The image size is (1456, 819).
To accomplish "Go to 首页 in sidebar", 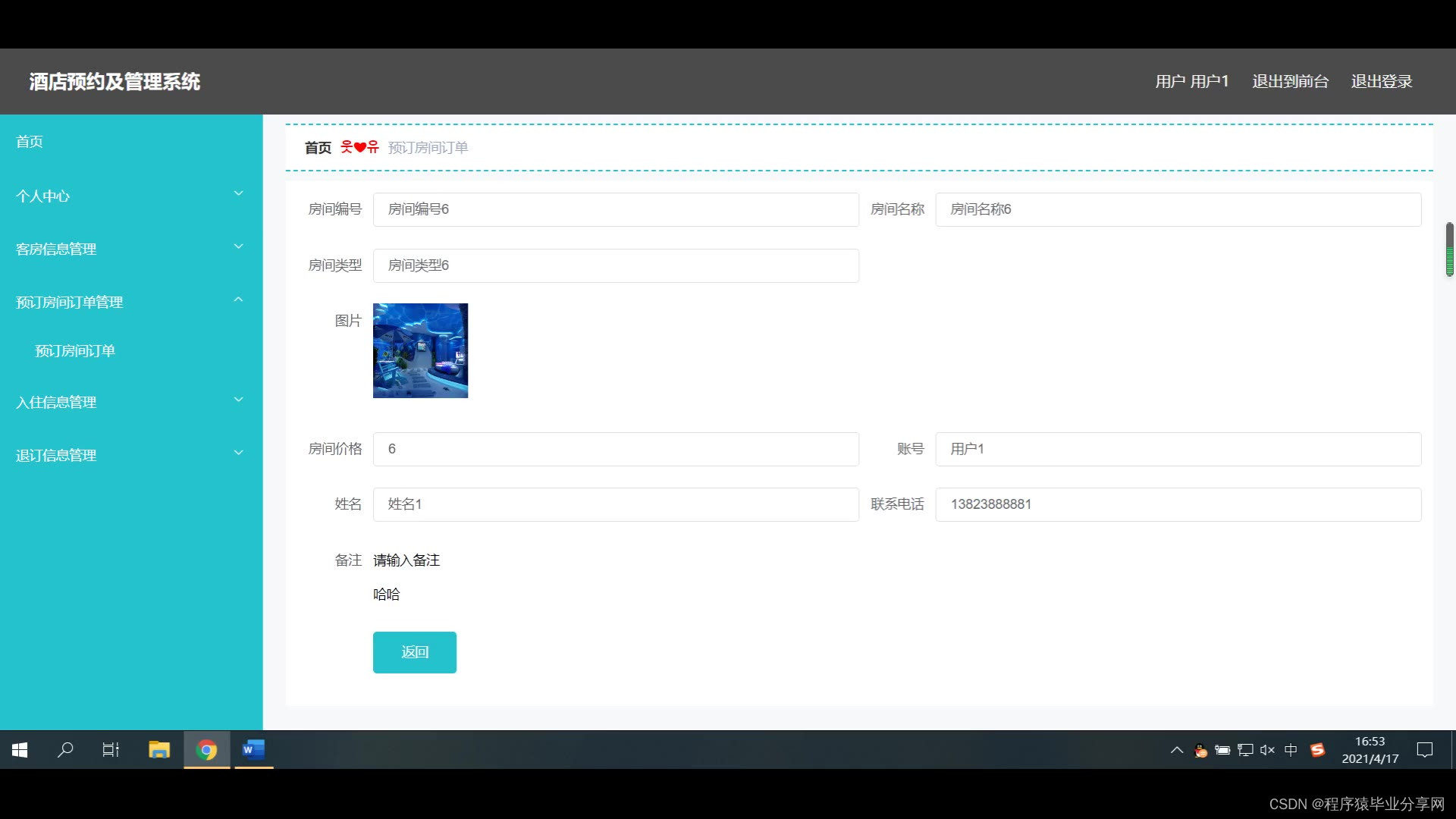I will (x=30, y=142).
